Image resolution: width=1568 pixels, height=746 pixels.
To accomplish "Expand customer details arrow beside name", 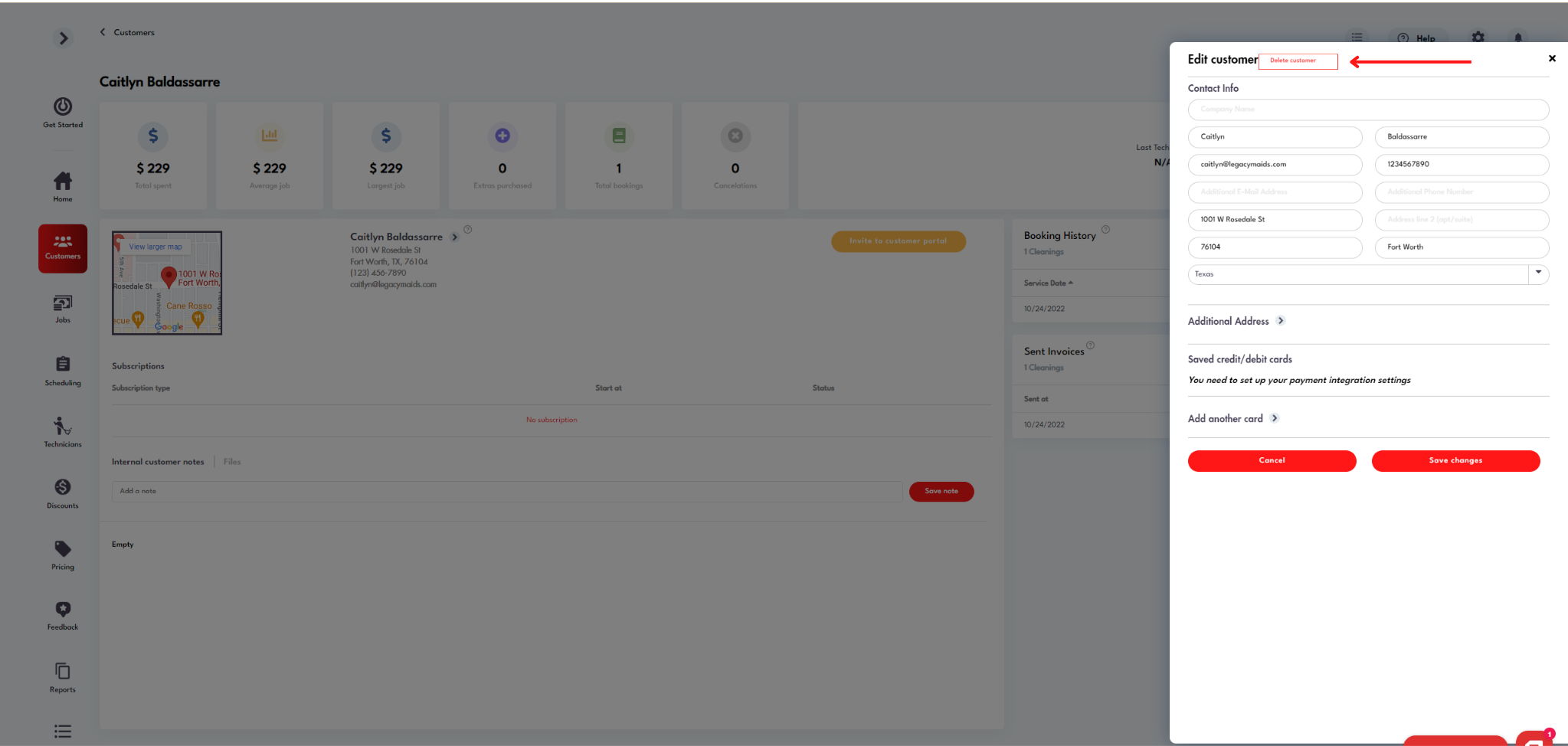I will coord(454,237).
